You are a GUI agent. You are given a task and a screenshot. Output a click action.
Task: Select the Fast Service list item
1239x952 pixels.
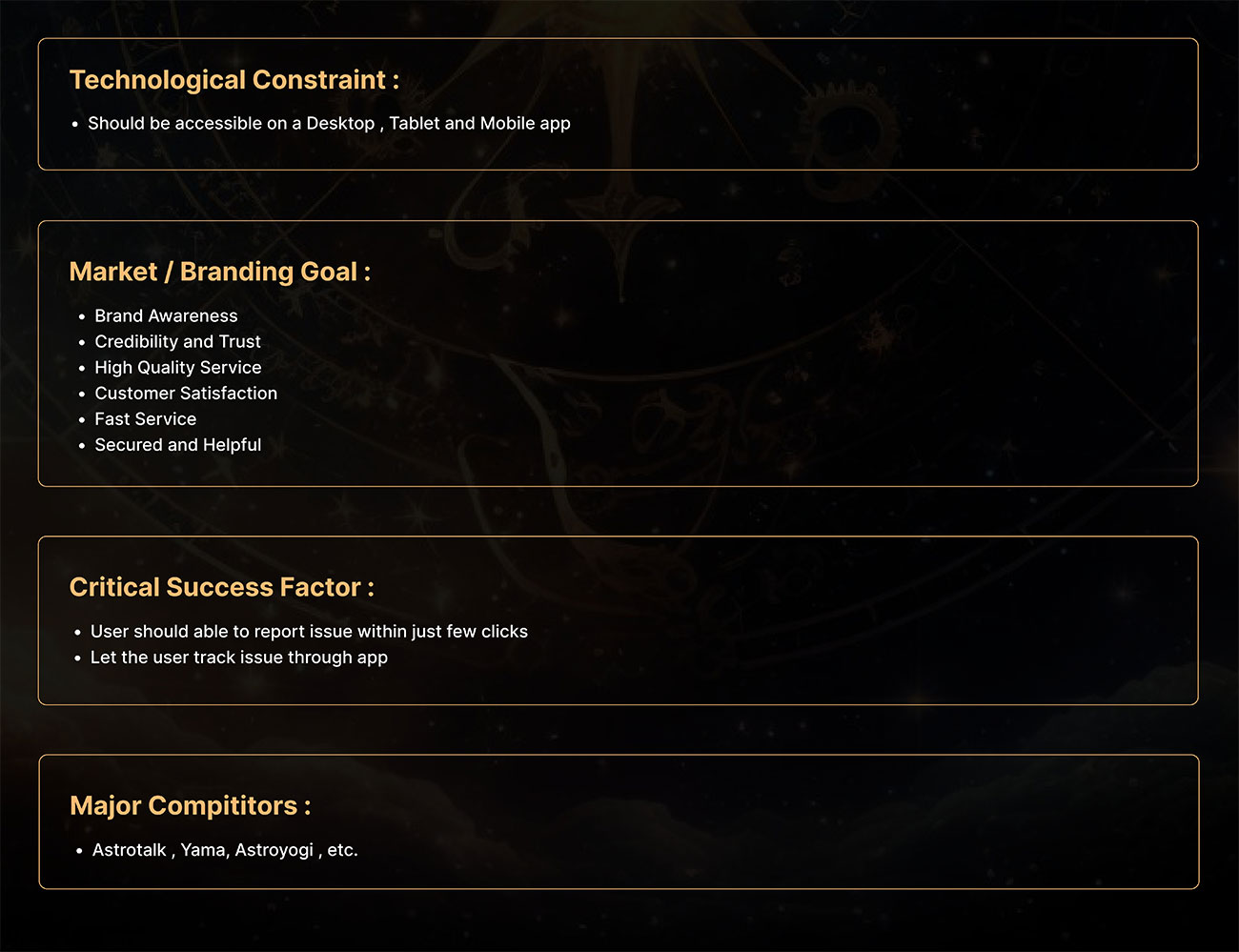(146, 418)
